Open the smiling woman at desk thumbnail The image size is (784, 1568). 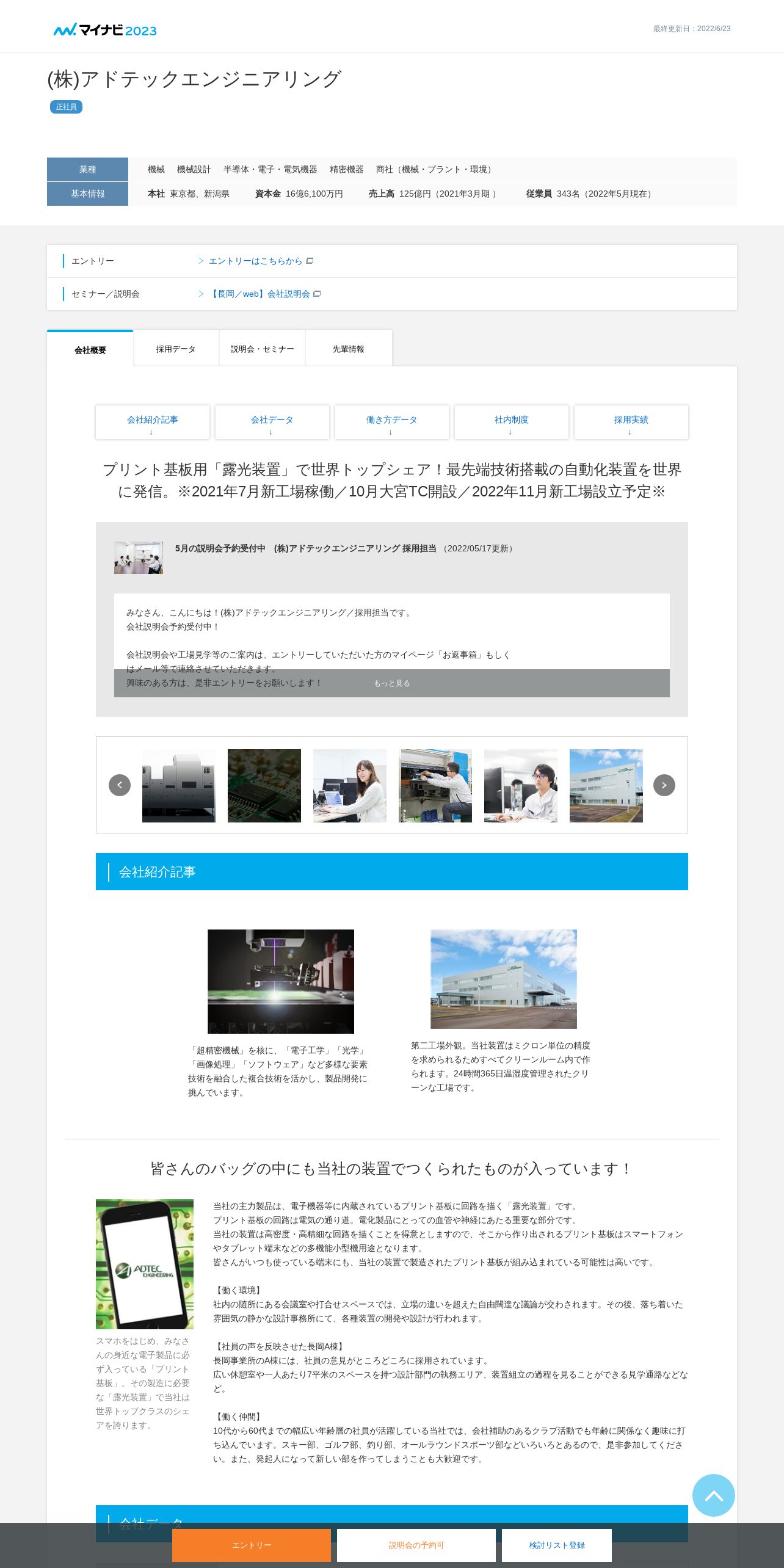click(x=350, y=786)
